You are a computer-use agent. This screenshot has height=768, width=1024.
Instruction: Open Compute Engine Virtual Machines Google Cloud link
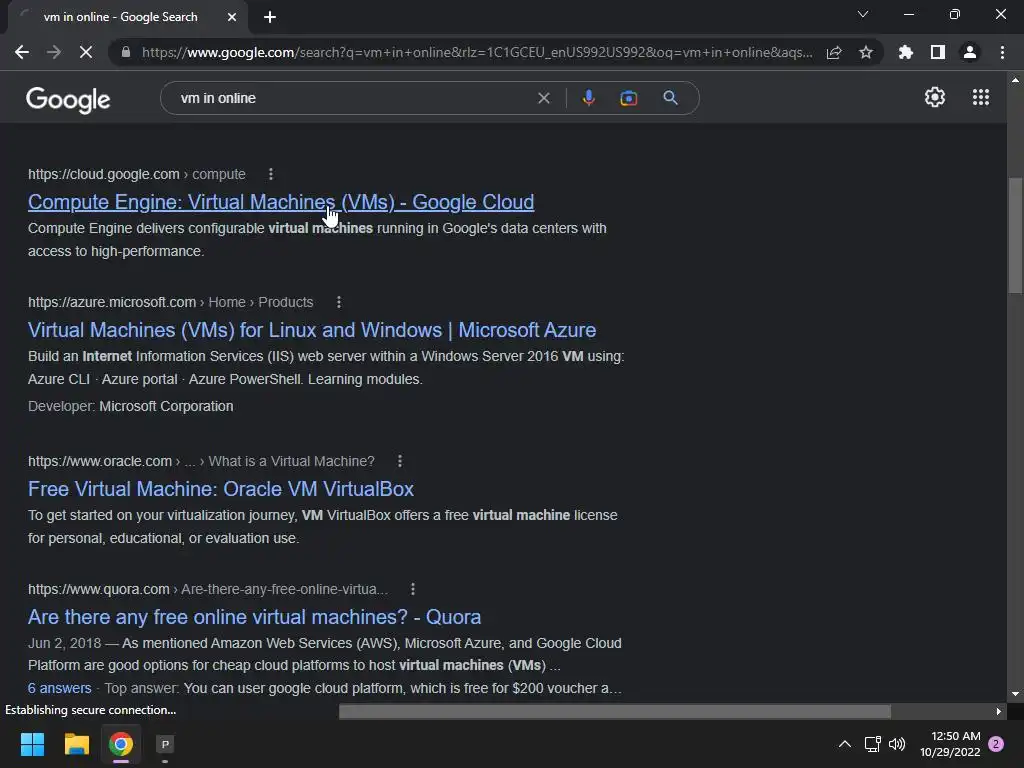[281, 202]
